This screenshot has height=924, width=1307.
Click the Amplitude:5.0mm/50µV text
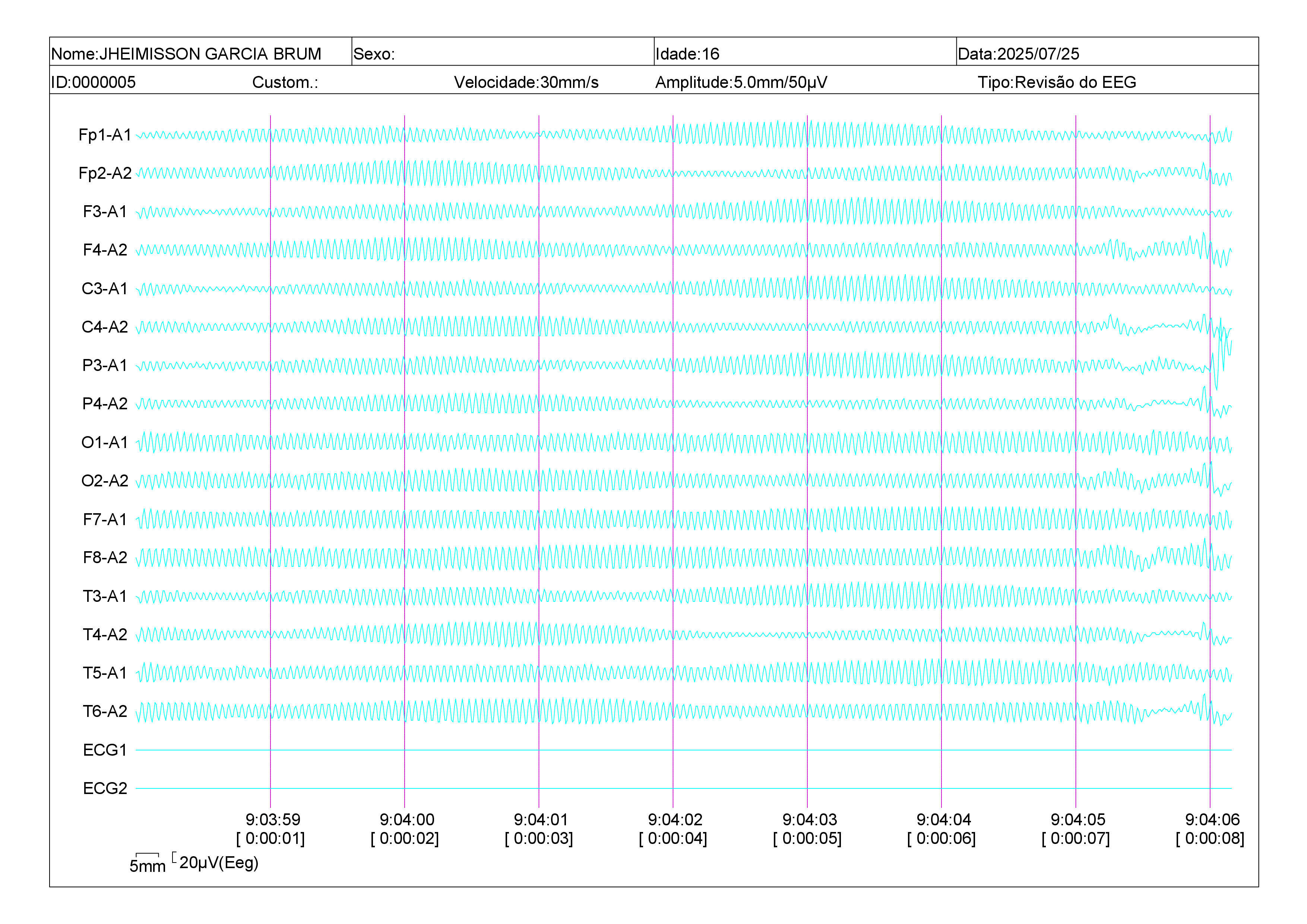[x=741, y=83]
